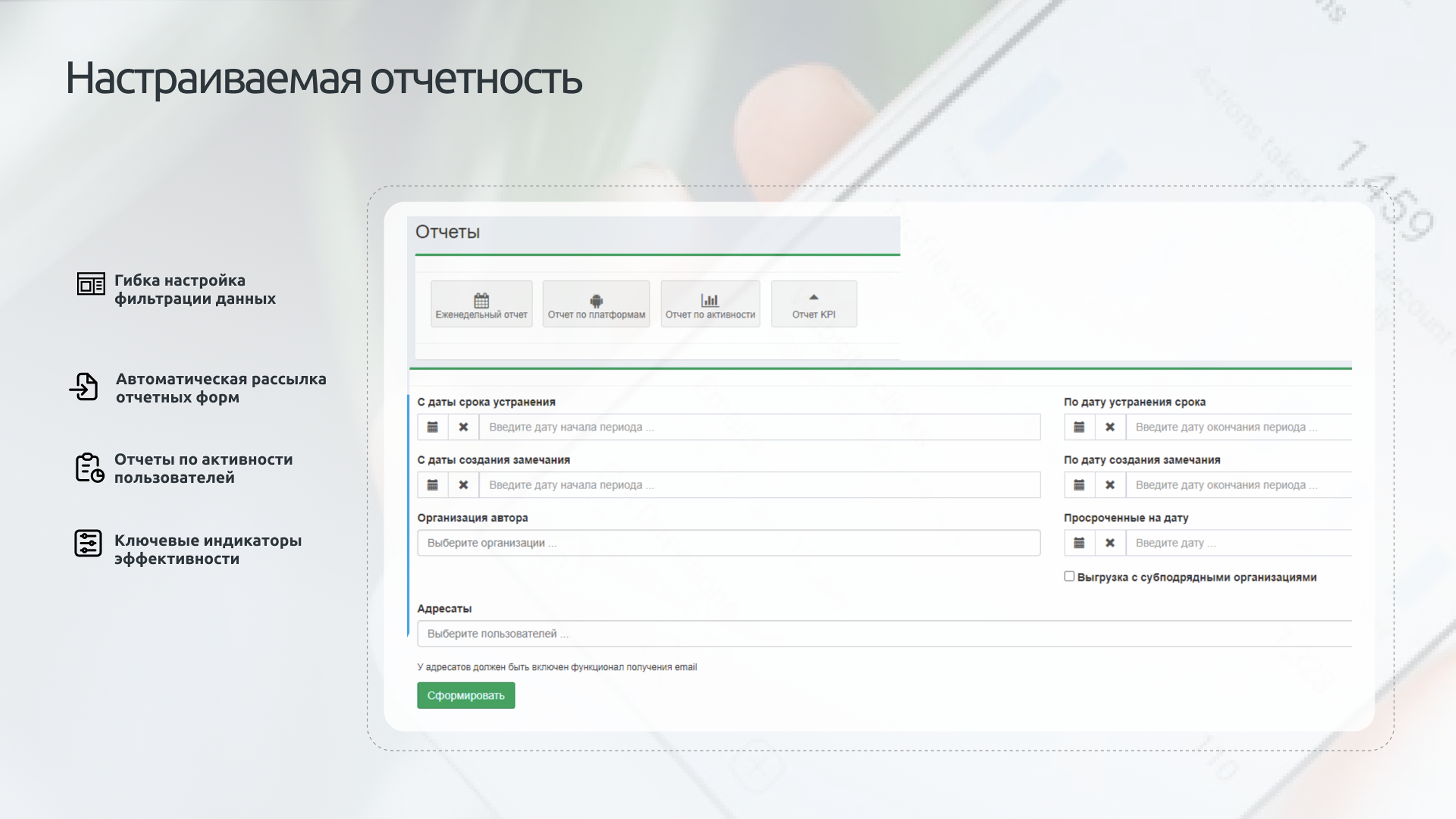
Task: Focus the По дату создания замечания date input
Action: (x=1239, y=485)
